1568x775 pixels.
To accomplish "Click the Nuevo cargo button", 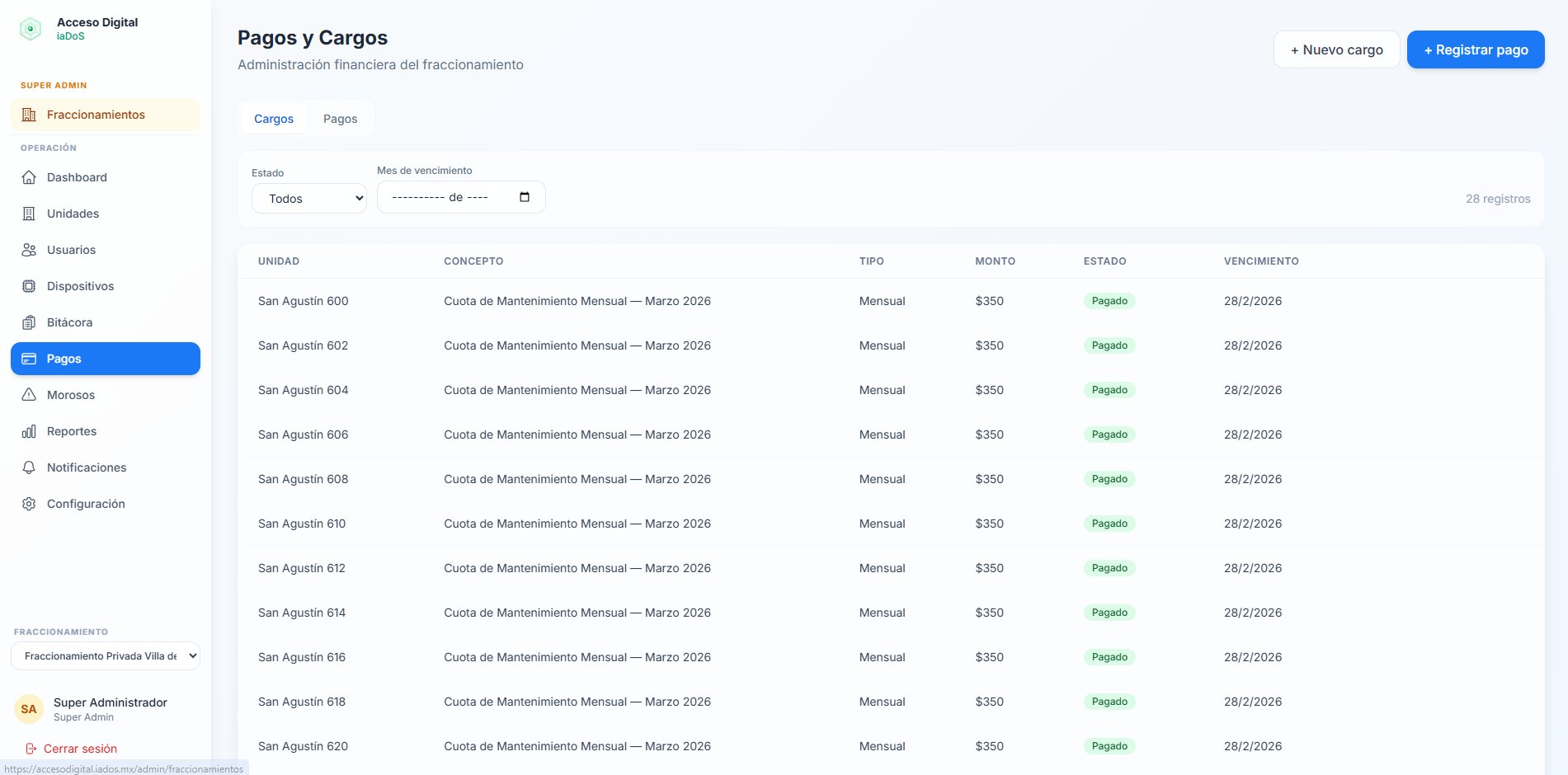I will [1336, 50].
